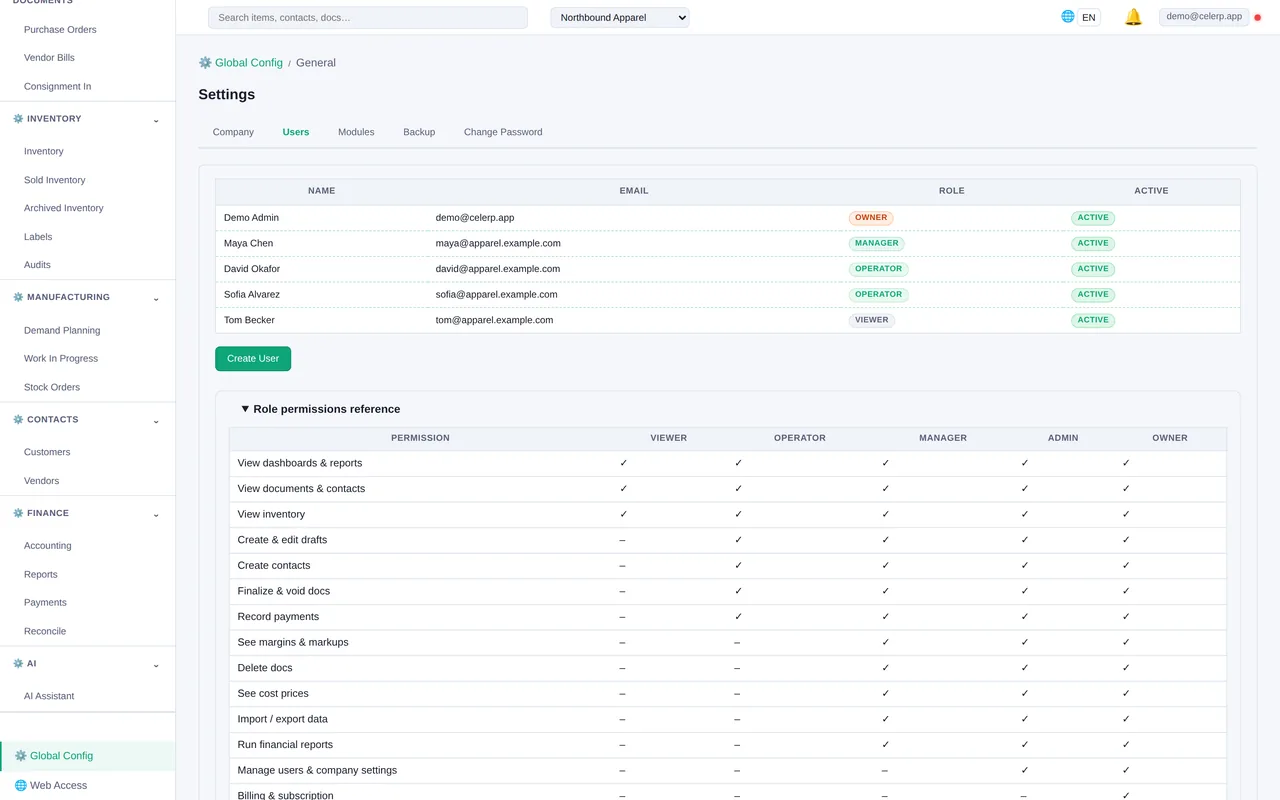Open the EN language selector
Viewport: 1280px width, 800px height.
1089,18
